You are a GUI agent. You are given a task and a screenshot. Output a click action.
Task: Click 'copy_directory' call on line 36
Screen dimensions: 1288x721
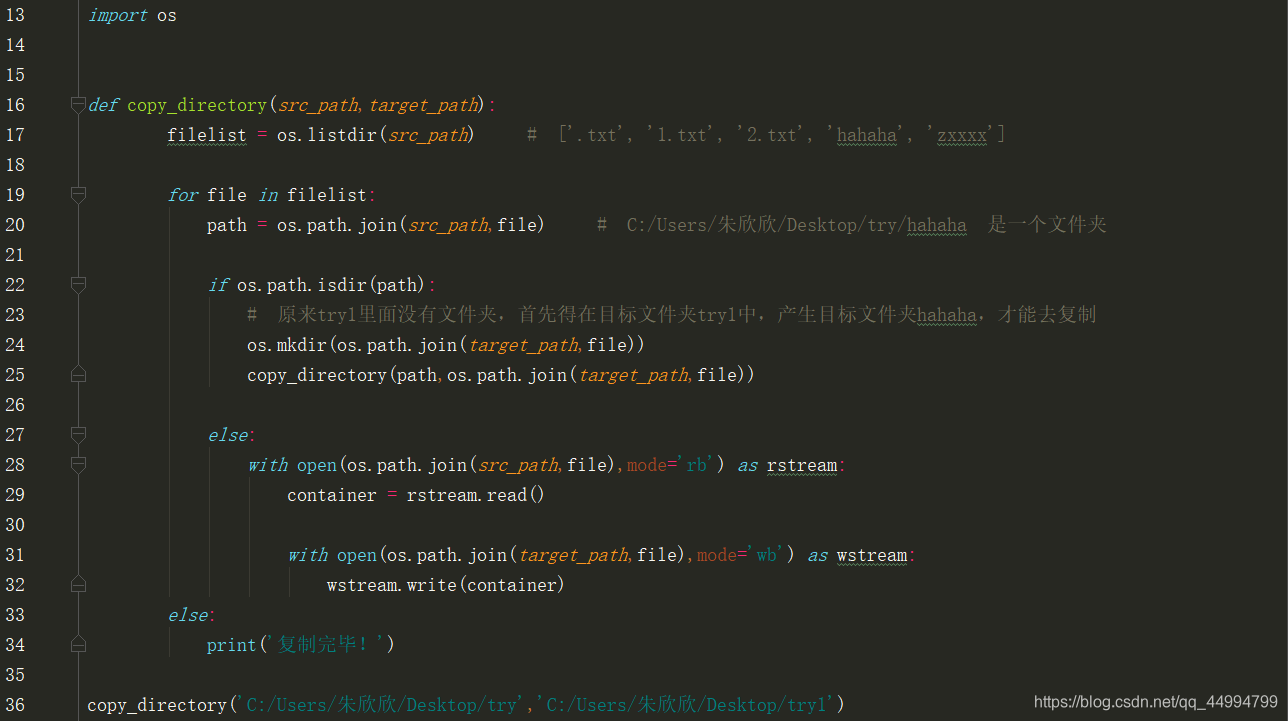[x=157, y=705]
